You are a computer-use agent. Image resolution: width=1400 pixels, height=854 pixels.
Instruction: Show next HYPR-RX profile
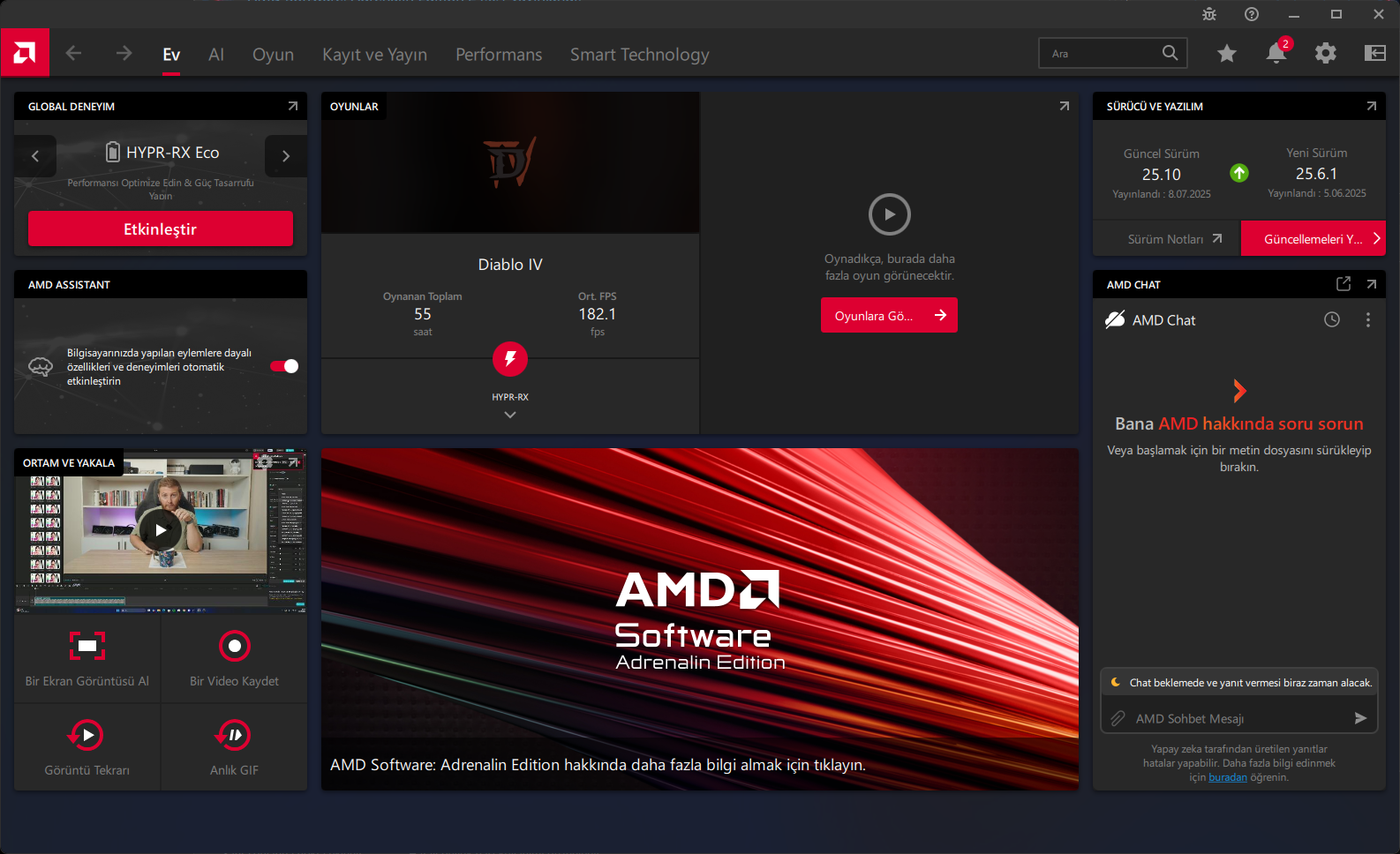[x=286, y=156]
